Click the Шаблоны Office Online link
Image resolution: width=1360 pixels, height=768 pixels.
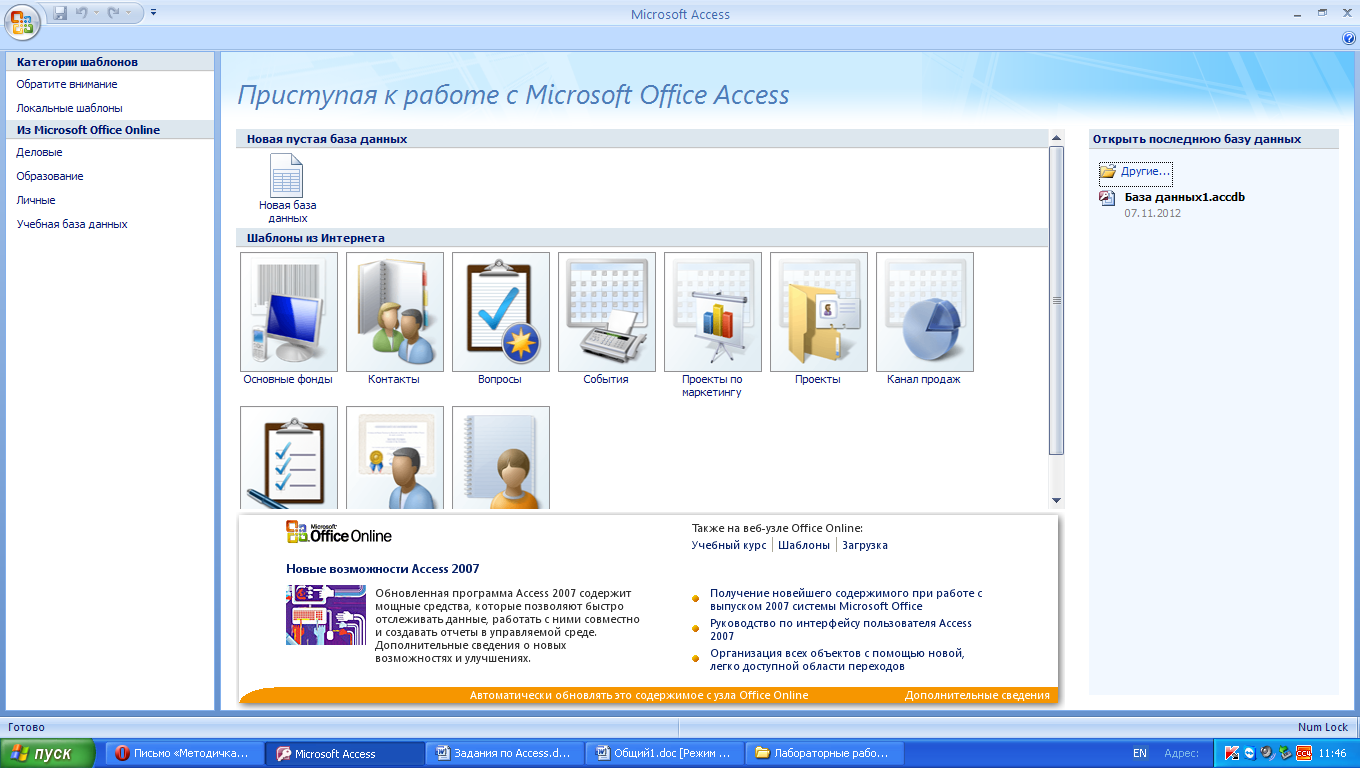pos(804,545)
